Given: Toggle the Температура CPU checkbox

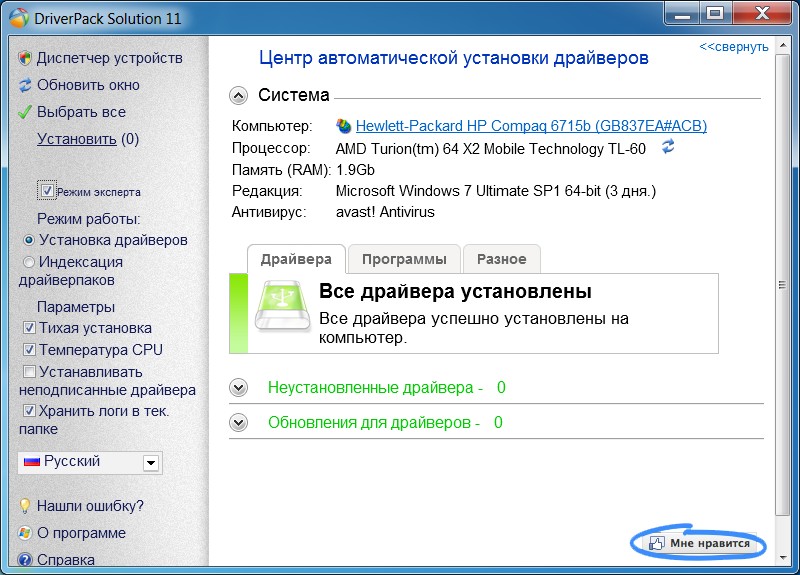Looking at the screenshot, I should pyautogui.click(x=29, y=350).
